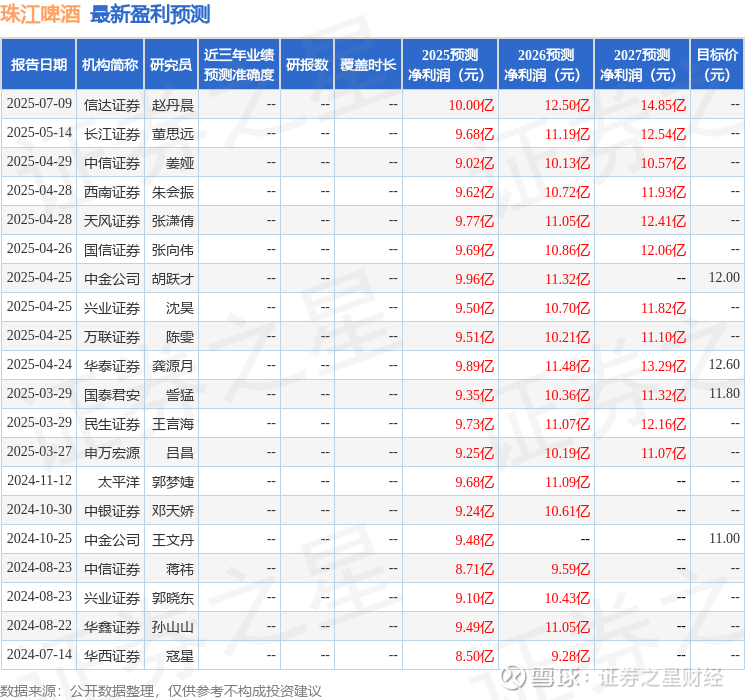Click the 最新盈利预测 heading
745x700 pixels.
click(x=150, y=14)
